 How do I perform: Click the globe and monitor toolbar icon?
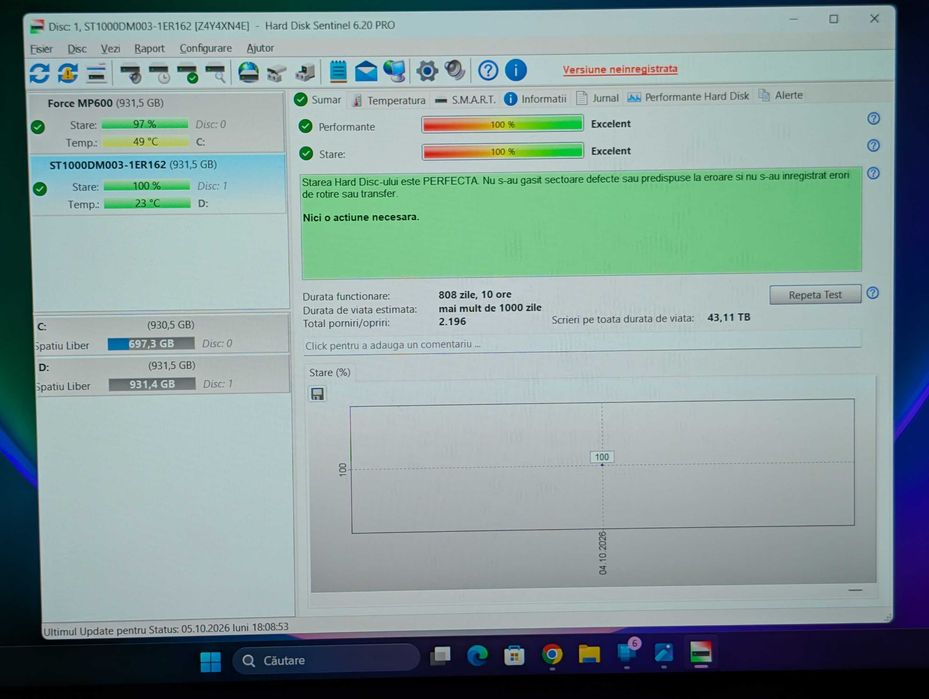click(395, 71)
